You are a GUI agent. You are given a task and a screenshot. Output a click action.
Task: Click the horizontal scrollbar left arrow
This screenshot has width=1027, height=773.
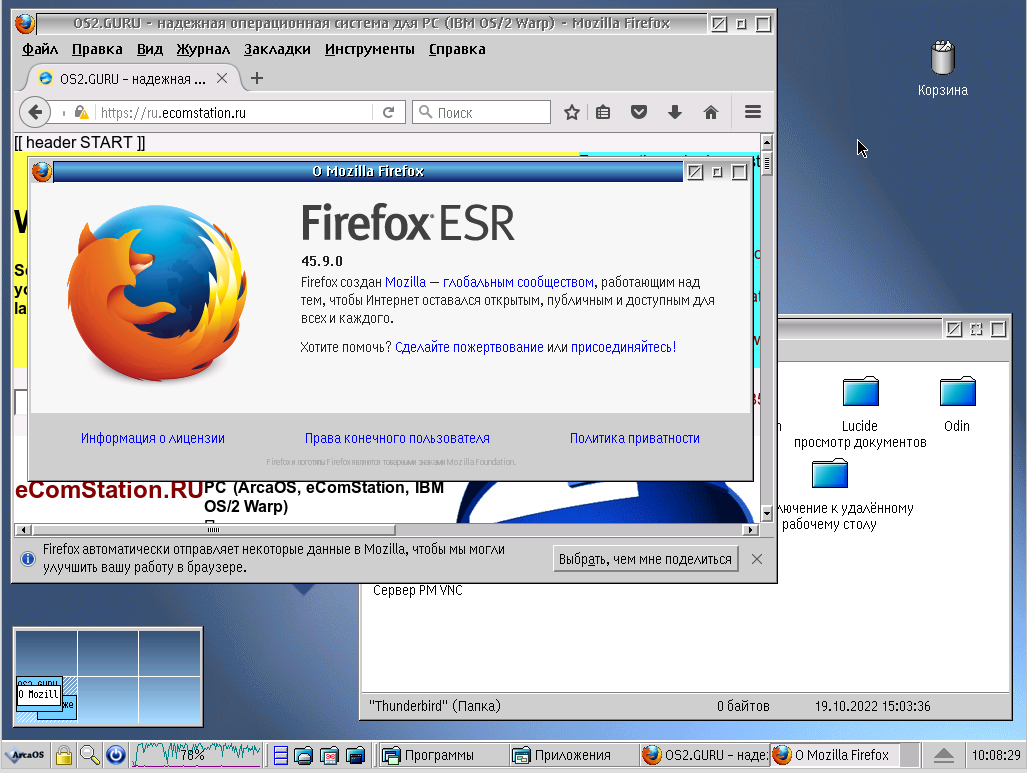(24, 529)
